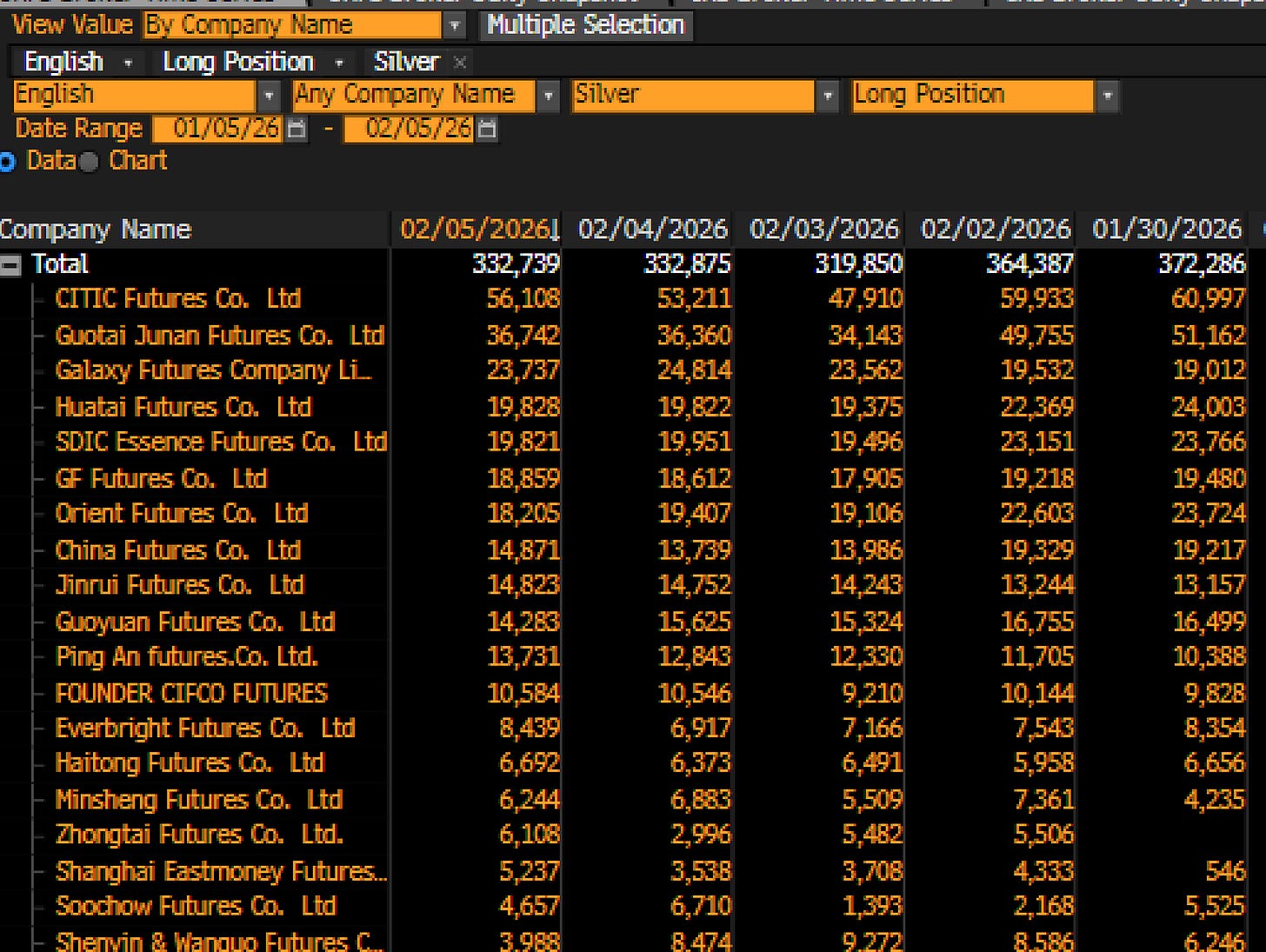The height and width of the screenshot is (952, 1266).
Task: Sort by the 01/30/2026 column header
Action: coord(1163,230)
